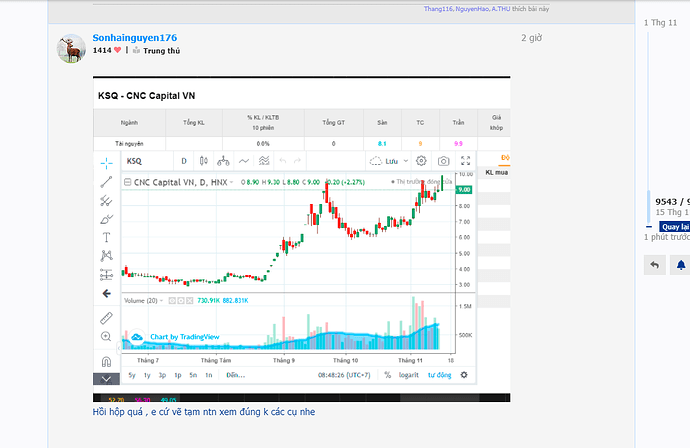Select the pitchfork drawing tool
The height and width of the screenshot is (448, 690).
[x=106, y=201]
